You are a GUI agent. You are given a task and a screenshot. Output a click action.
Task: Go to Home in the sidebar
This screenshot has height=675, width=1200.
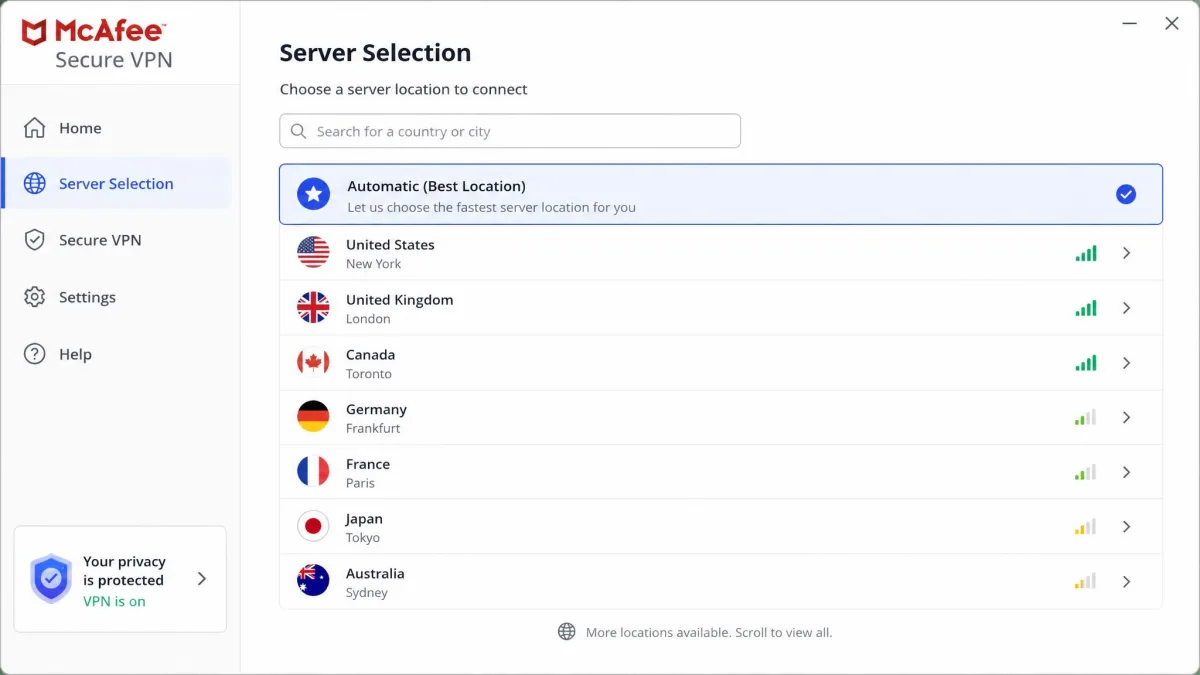tap(117, 128)
